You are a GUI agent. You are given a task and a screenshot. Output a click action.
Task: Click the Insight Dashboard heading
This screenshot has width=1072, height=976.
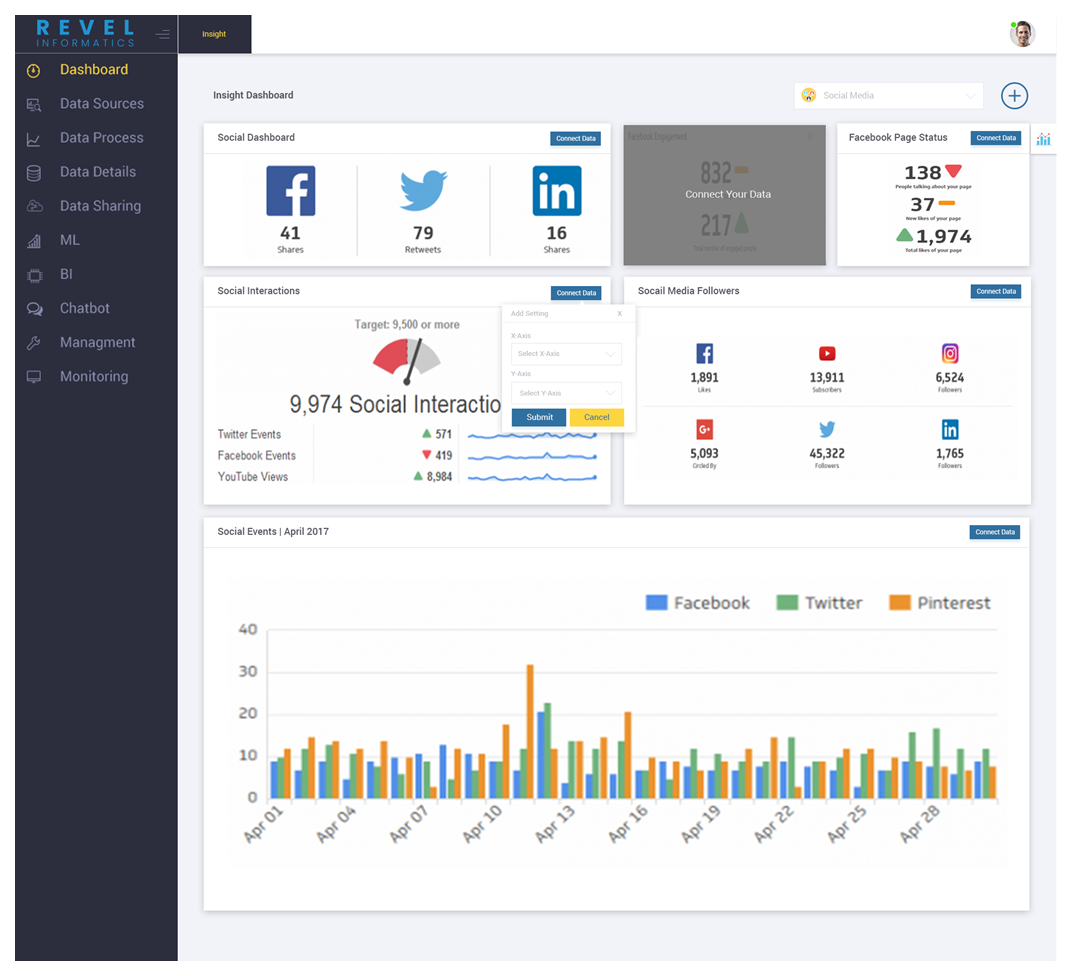click(253, 96)
